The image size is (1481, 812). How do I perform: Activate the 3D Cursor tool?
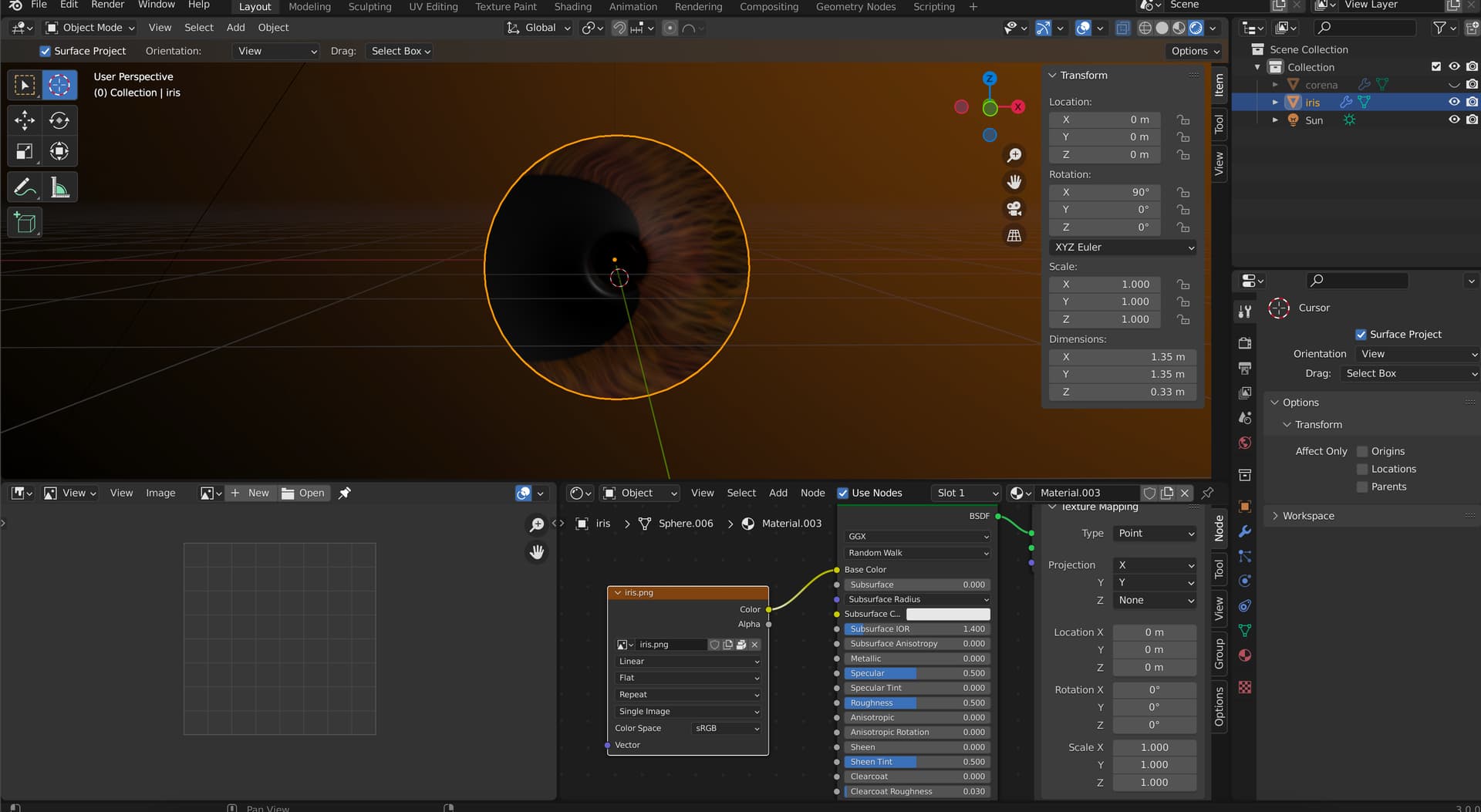click(x=59, y=85)
